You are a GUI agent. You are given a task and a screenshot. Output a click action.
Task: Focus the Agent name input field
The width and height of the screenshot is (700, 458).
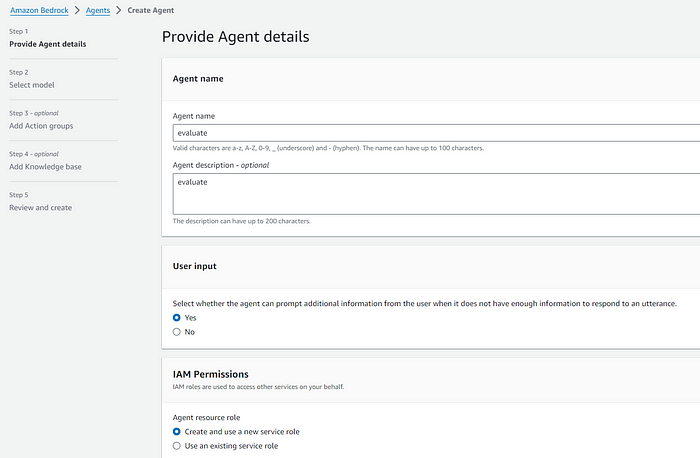point(436,133)
